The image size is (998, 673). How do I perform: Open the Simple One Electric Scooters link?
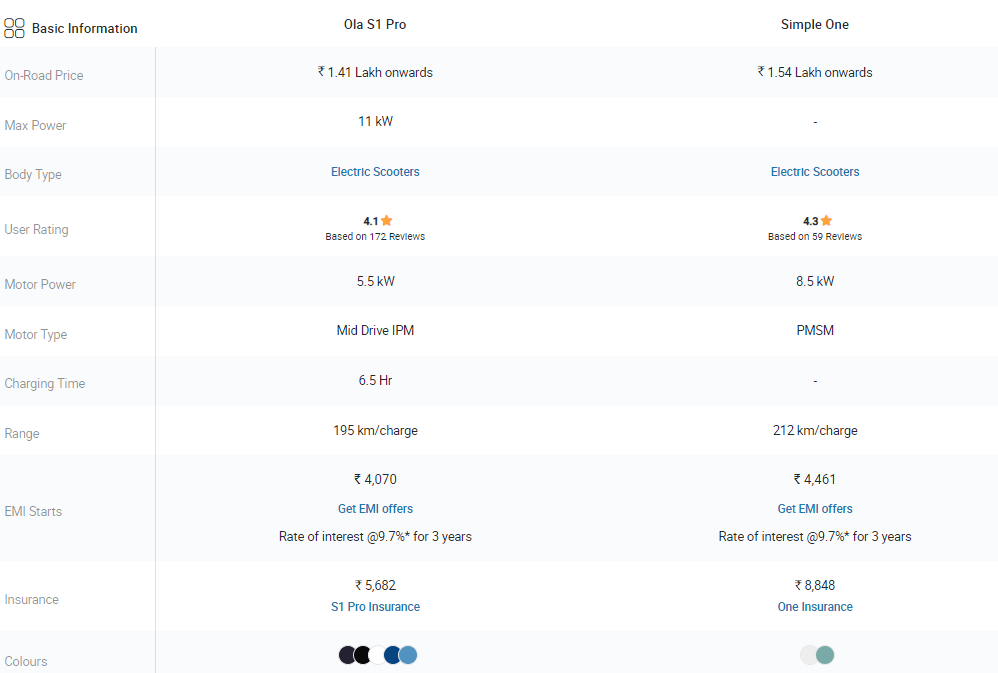click(x=815, y=171)
